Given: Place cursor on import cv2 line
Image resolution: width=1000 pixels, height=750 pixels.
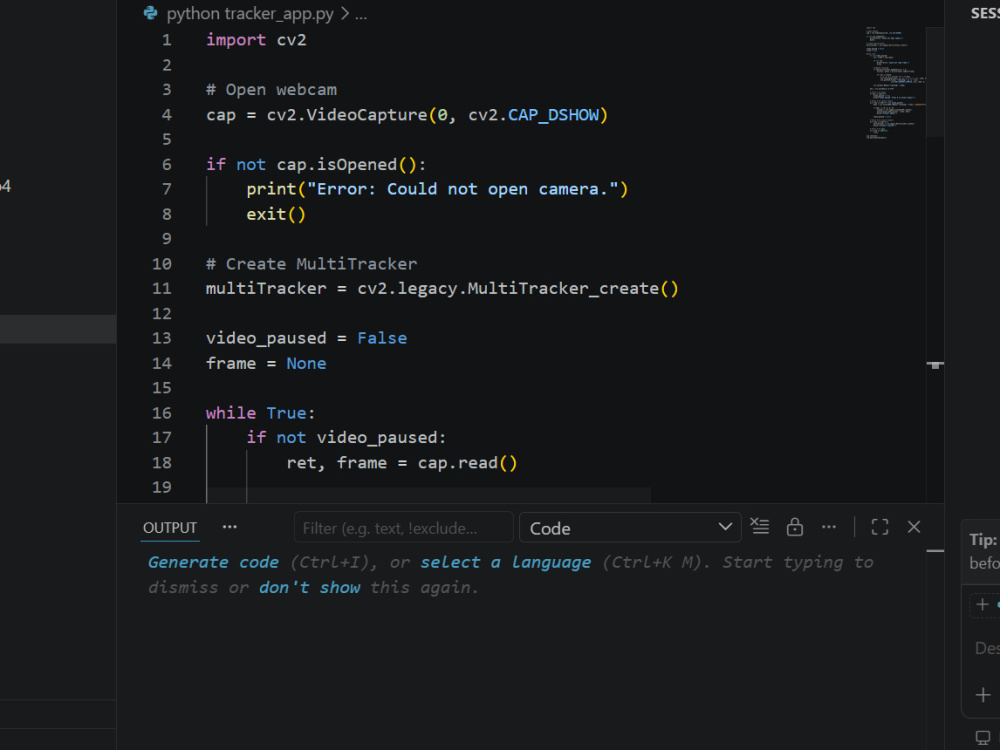Looking at the screenshot, I should tap(256, 40).
